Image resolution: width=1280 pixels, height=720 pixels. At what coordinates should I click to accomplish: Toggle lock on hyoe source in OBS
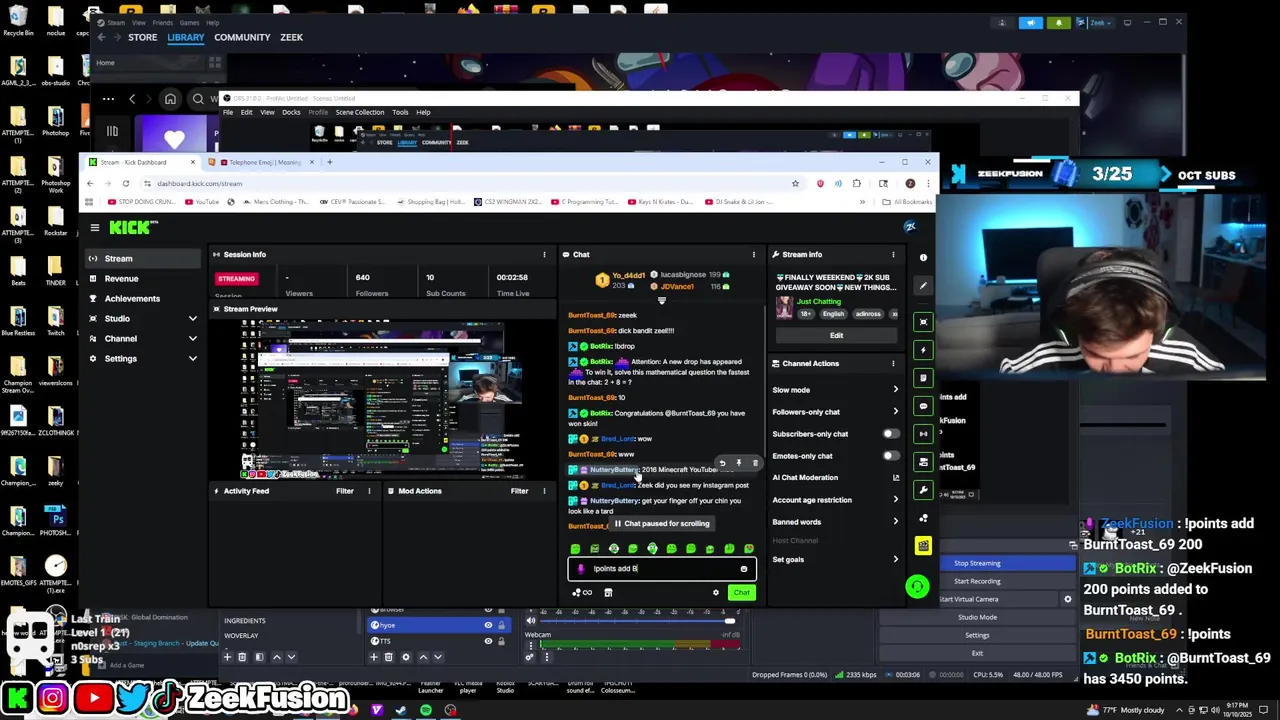pyautogui.click(x=502, y=625)
